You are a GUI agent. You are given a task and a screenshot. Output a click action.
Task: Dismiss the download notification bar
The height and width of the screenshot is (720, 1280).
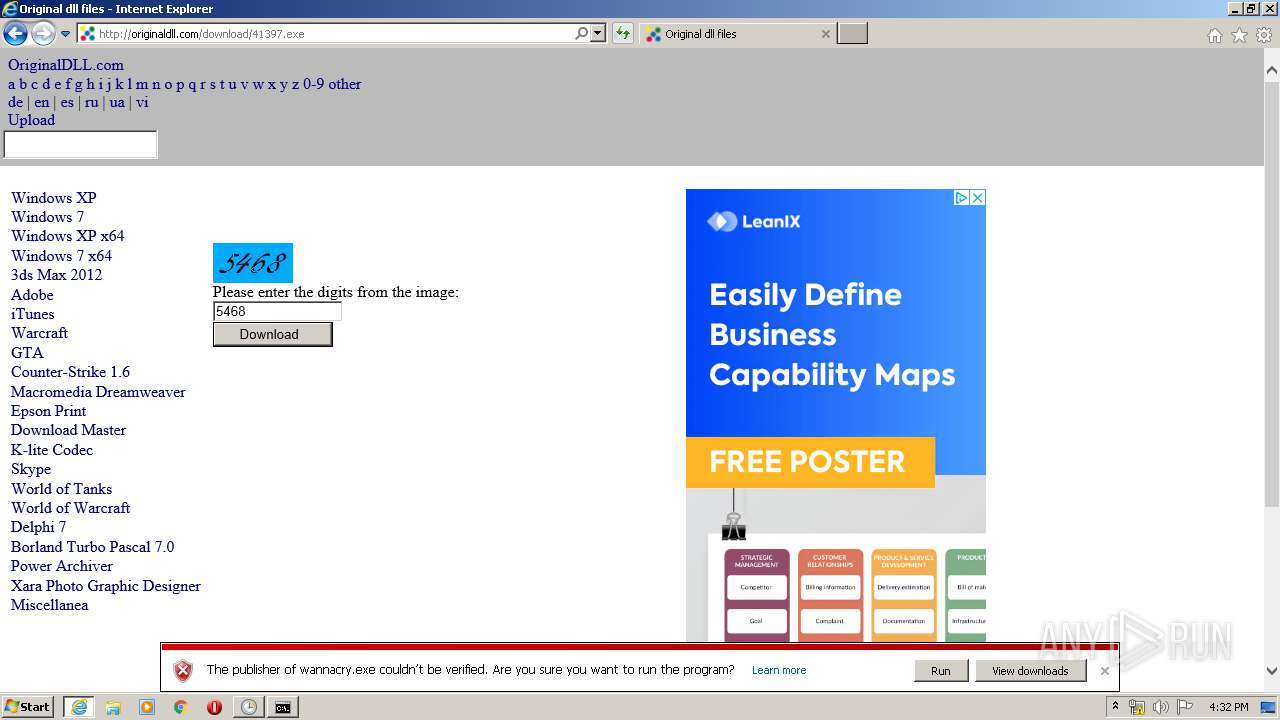(x=1104, y=671)
